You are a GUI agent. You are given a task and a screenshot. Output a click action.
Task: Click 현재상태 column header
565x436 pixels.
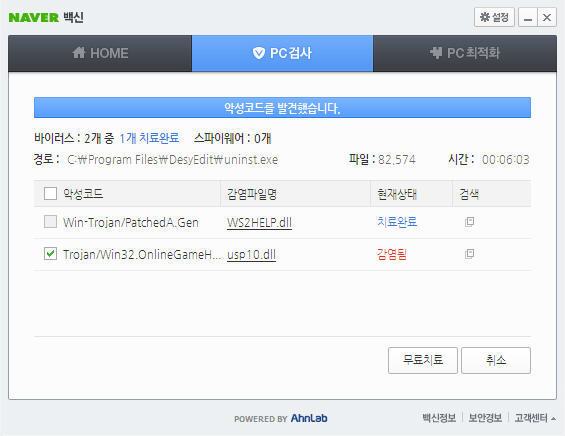397,194
